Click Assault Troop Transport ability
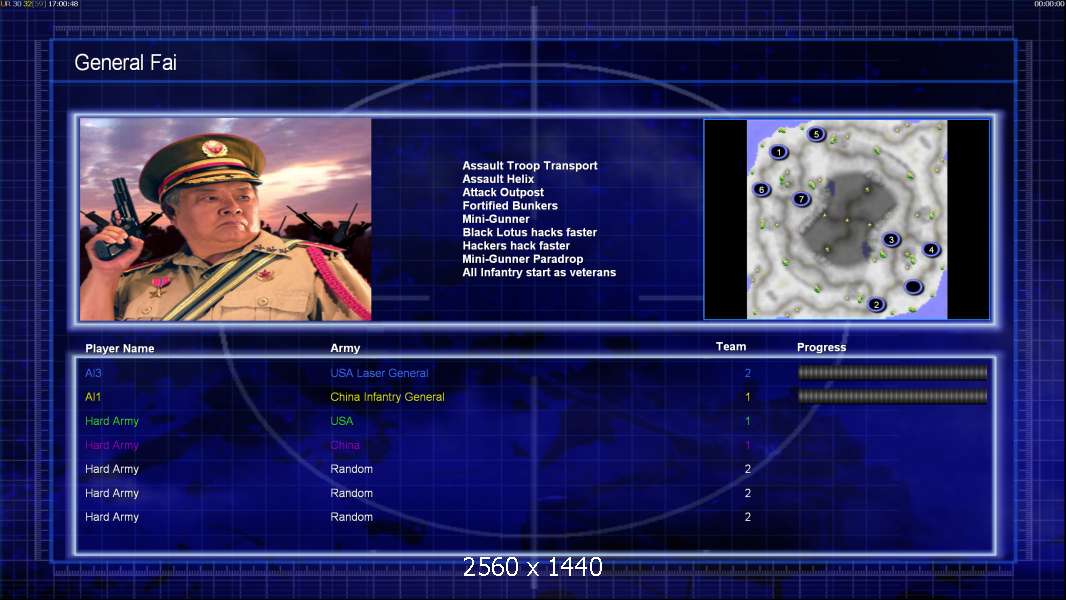The image size is (1066, 600). pyautogui.click(x=530, y=166)
